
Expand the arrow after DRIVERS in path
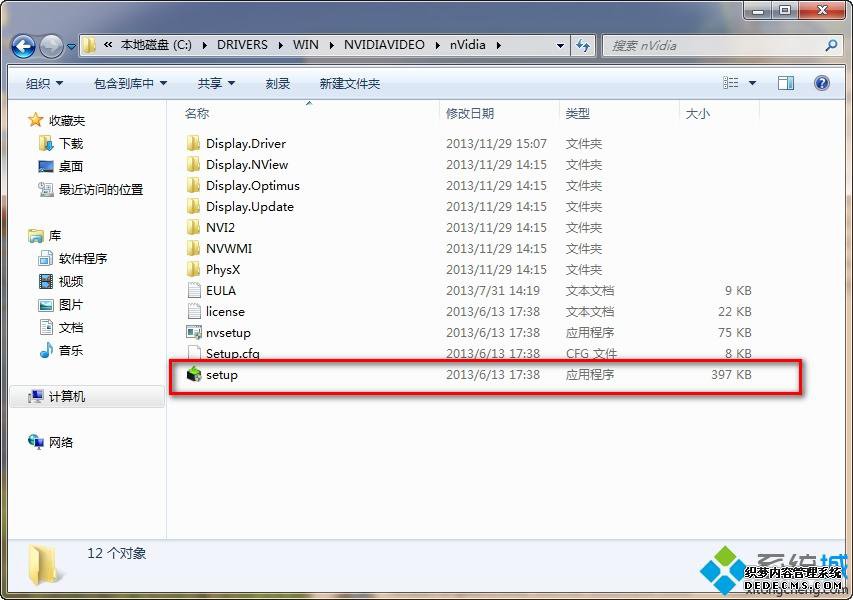pyautogui.click(x=280, y=45)
